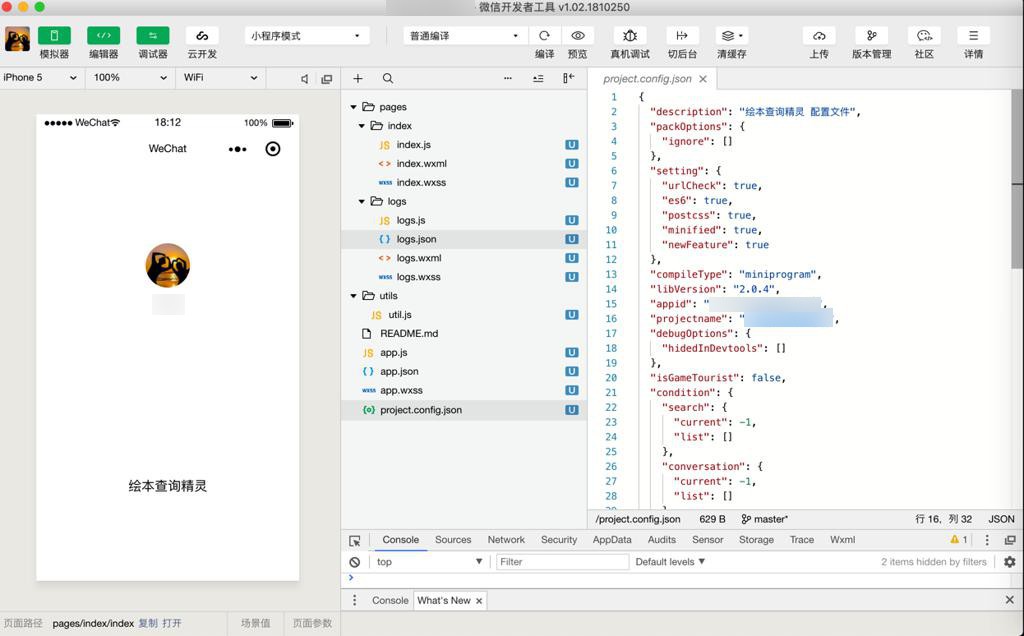Viewport: 1024px width, 636px height.
Task: Undock the debugger panel icon
Action: coord(1010,540)
